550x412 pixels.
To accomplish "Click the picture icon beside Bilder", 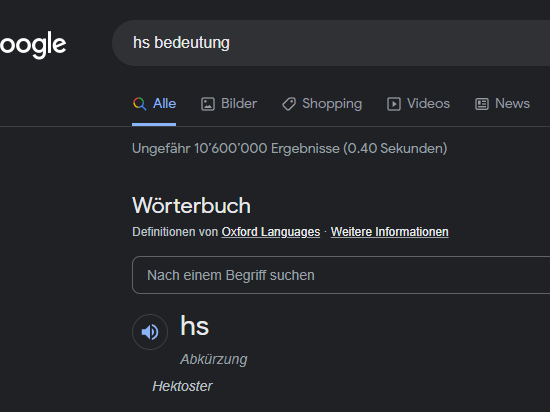I will pos(208,104).
